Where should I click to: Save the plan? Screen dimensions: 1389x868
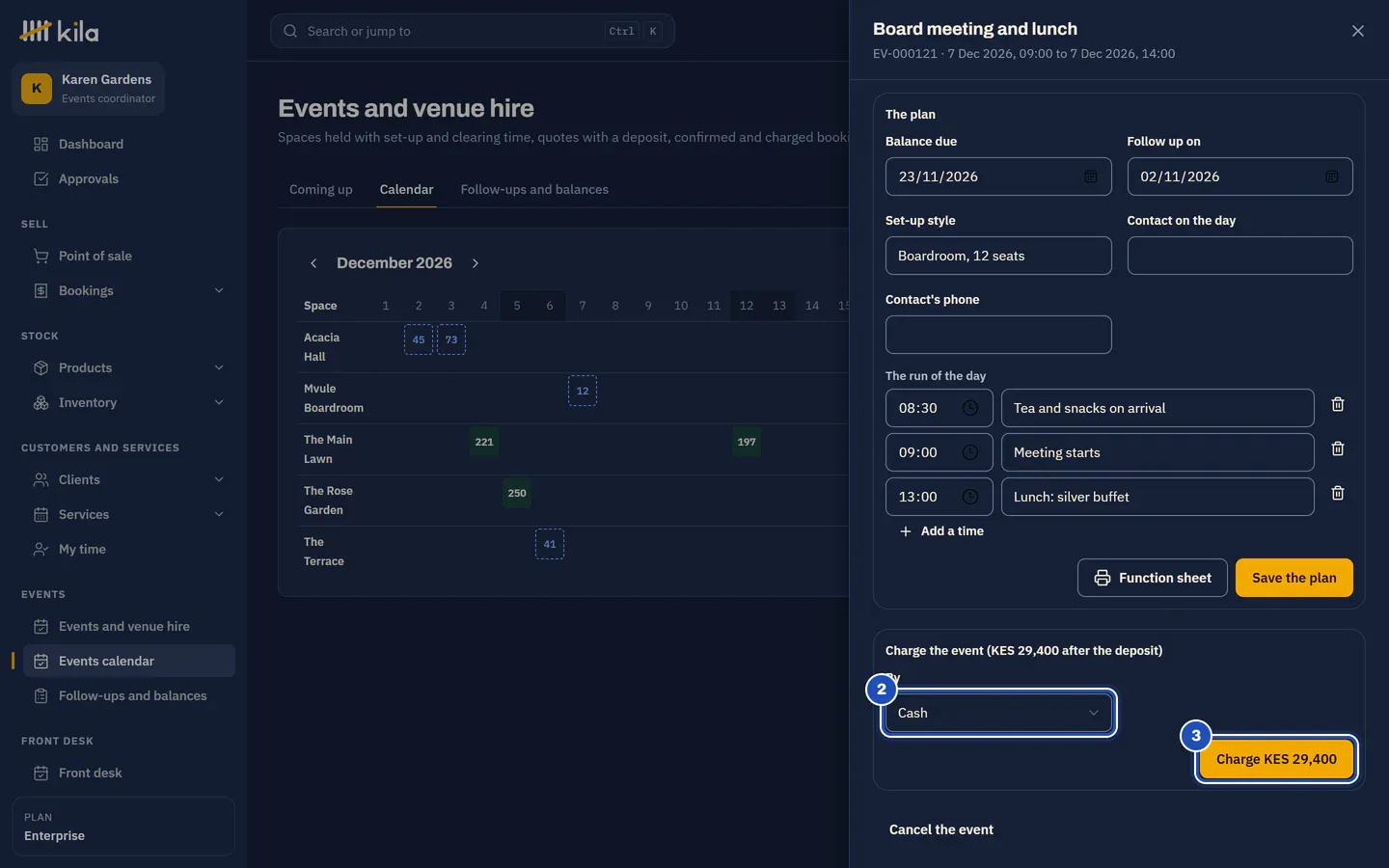coord(1294,578)
